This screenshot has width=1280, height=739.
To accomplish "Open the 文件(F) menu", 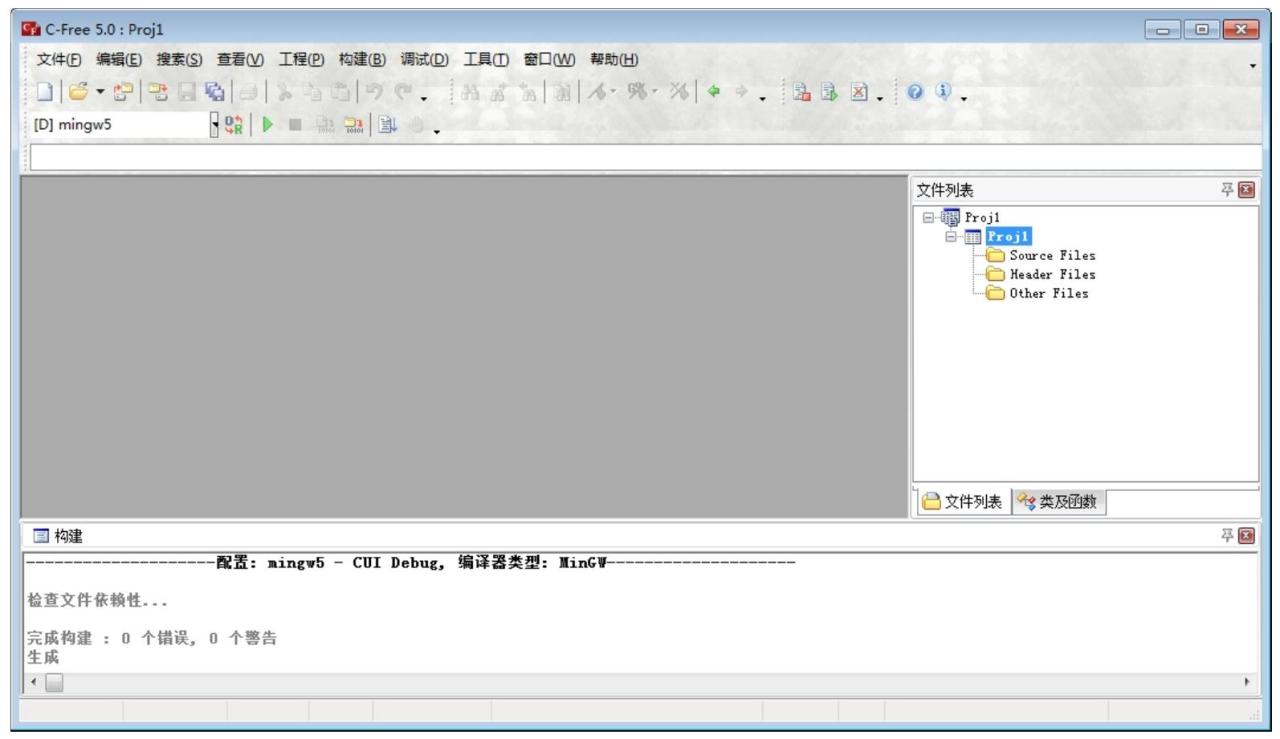I will pos(59,59).
